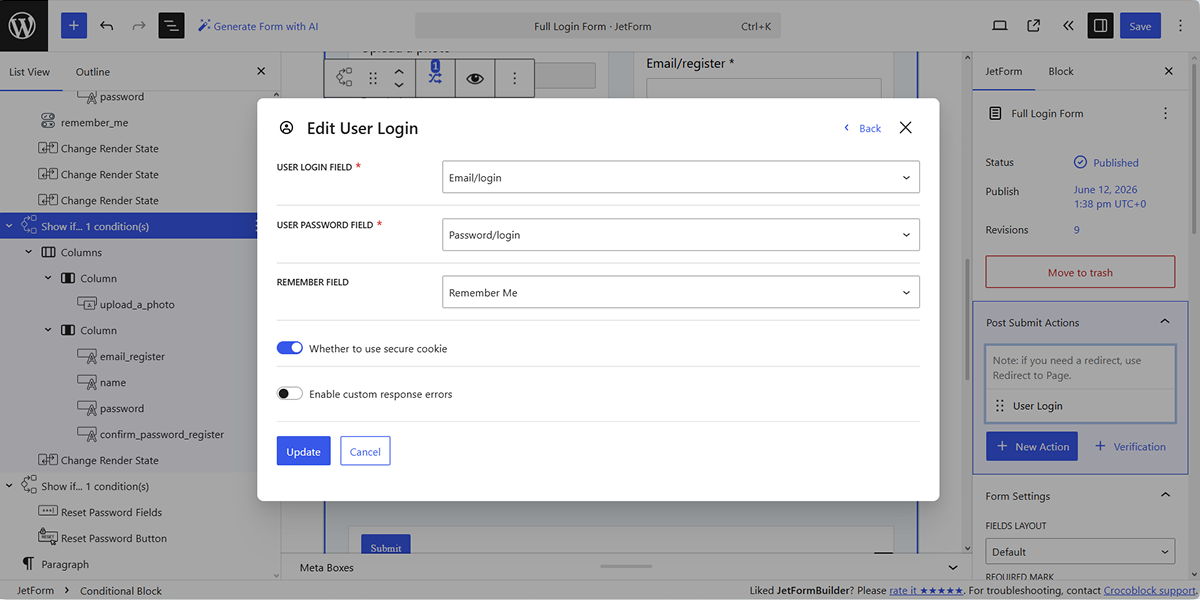Collapse the Form Settings panel
1200x600 pixels.
1165,495
